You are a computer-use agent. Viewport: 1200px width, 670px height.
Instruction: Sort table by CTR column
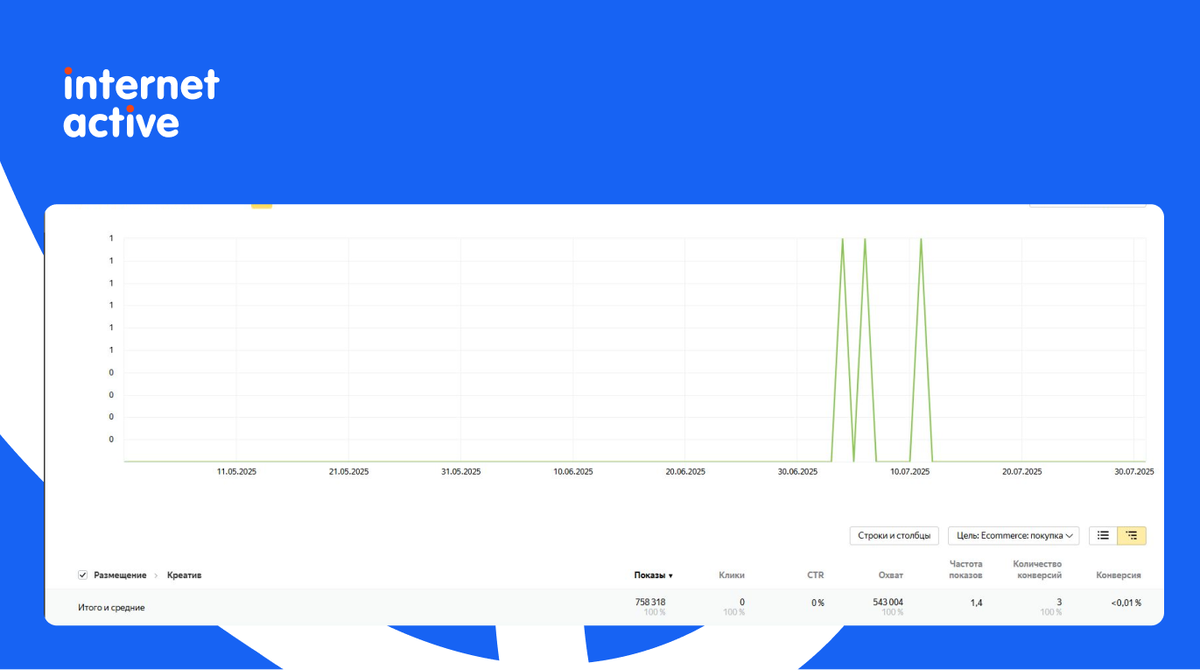pyautogui.click(x=815, y=575)
